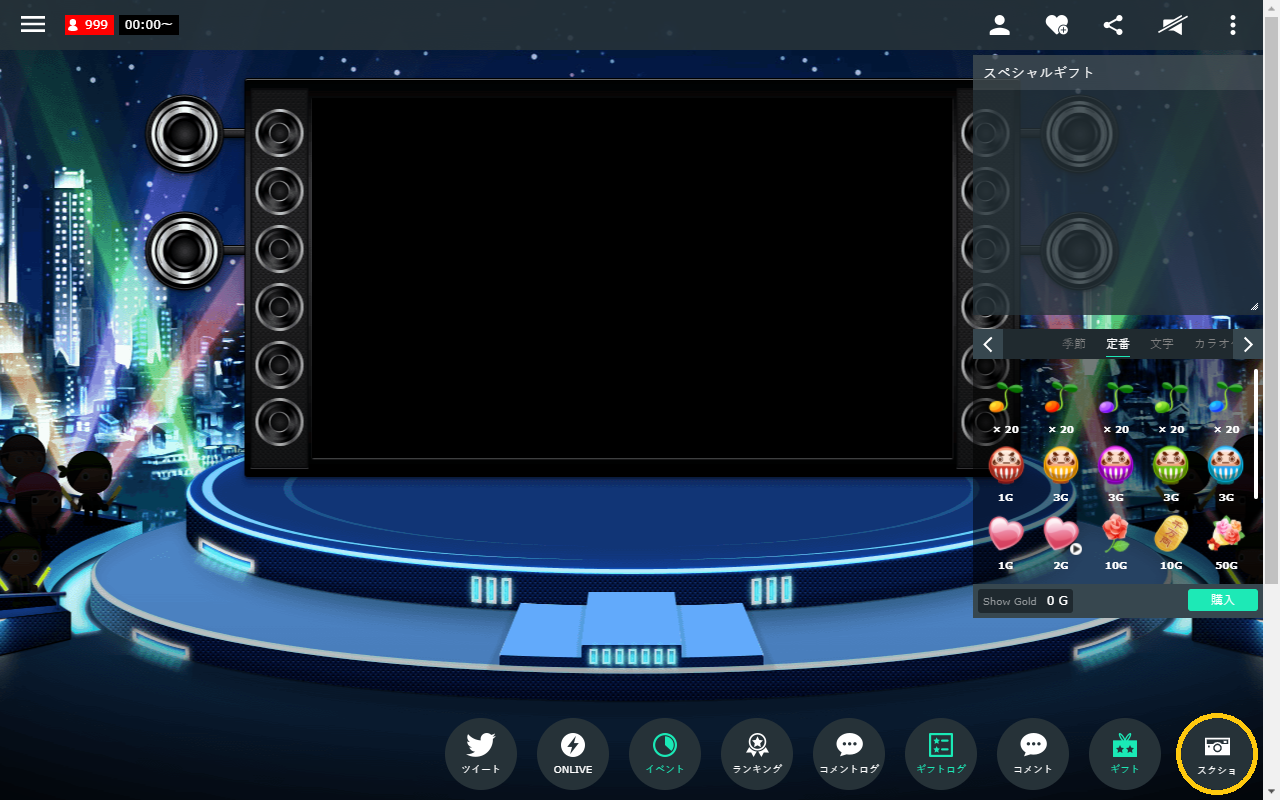Click the gift list scrollbar

pos(1256,435)
